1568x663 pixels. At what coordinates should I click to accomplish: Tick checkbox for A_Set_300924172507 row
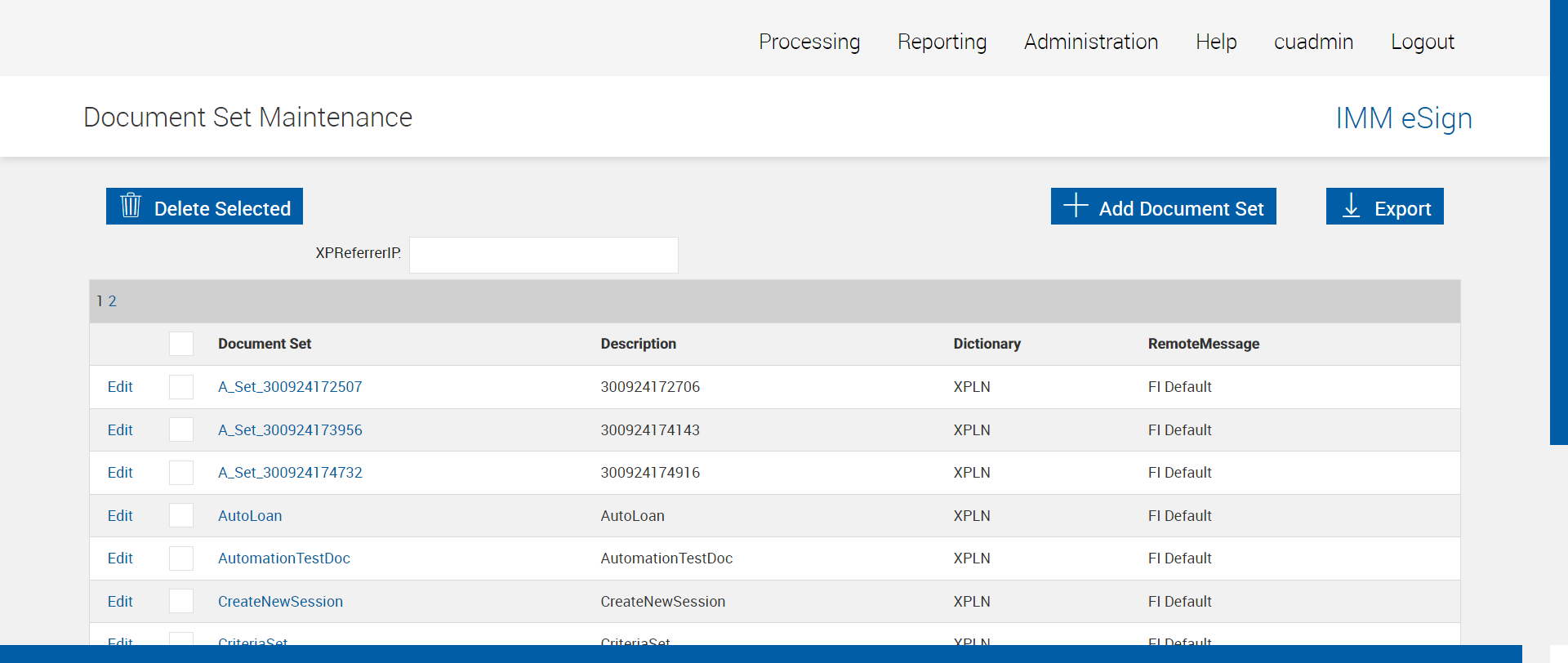point(181,387)
